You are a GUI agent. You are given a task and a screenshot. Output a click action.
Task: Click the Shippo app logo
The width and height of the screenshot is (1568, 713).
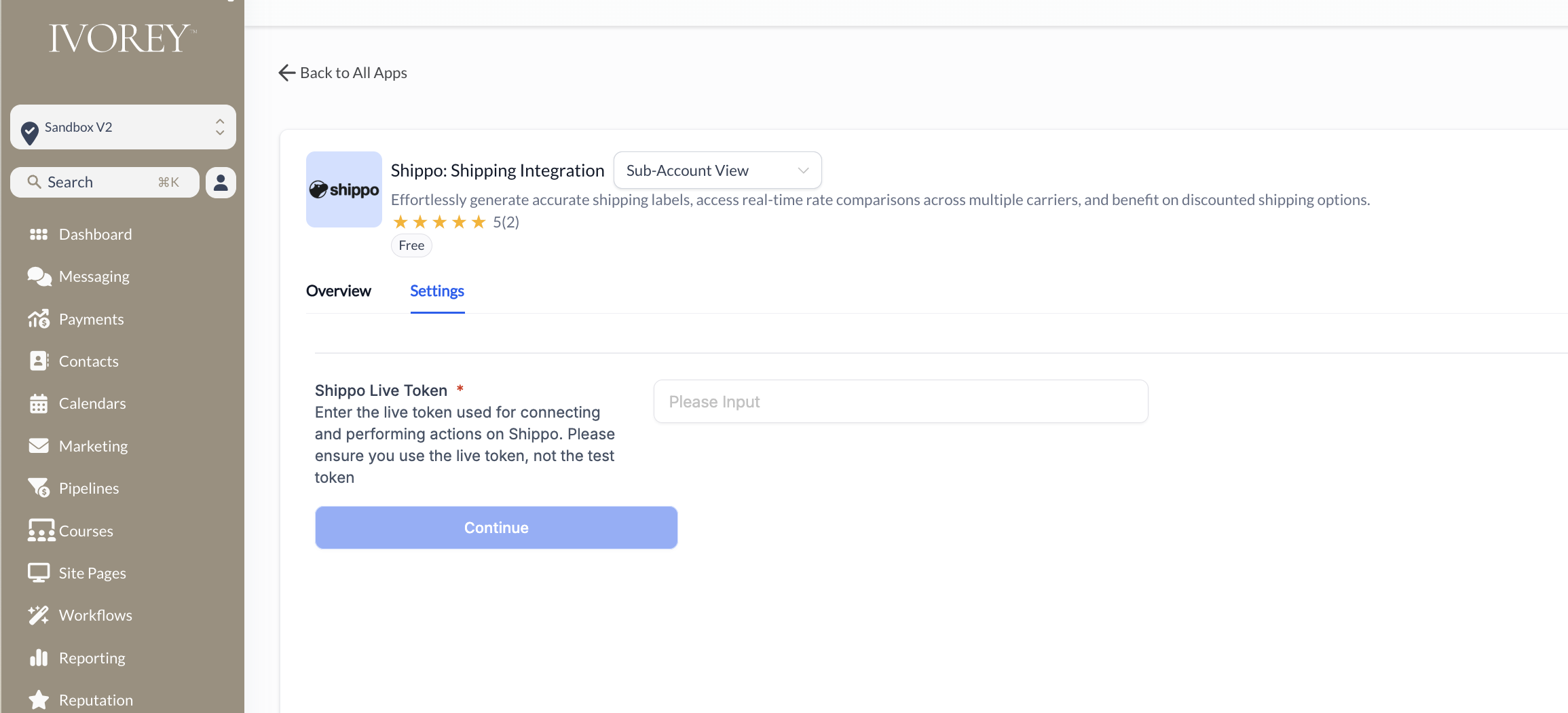coord(344,189)
